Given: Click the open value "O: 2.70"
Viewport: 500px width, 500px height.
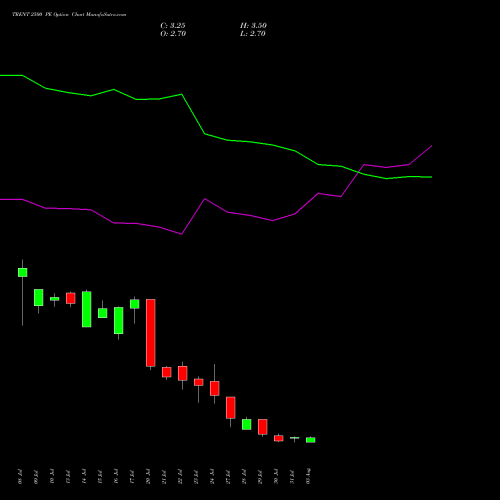Looking at the screenshot, I should pyautogui.click(x=173, y=34).
